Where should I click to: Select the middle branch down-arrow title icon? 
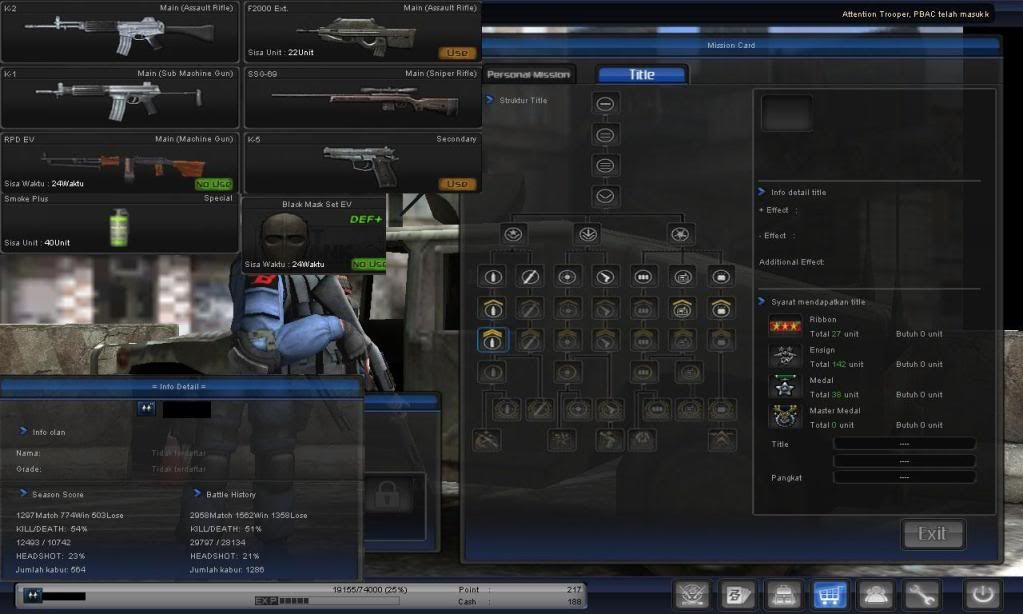588,234
